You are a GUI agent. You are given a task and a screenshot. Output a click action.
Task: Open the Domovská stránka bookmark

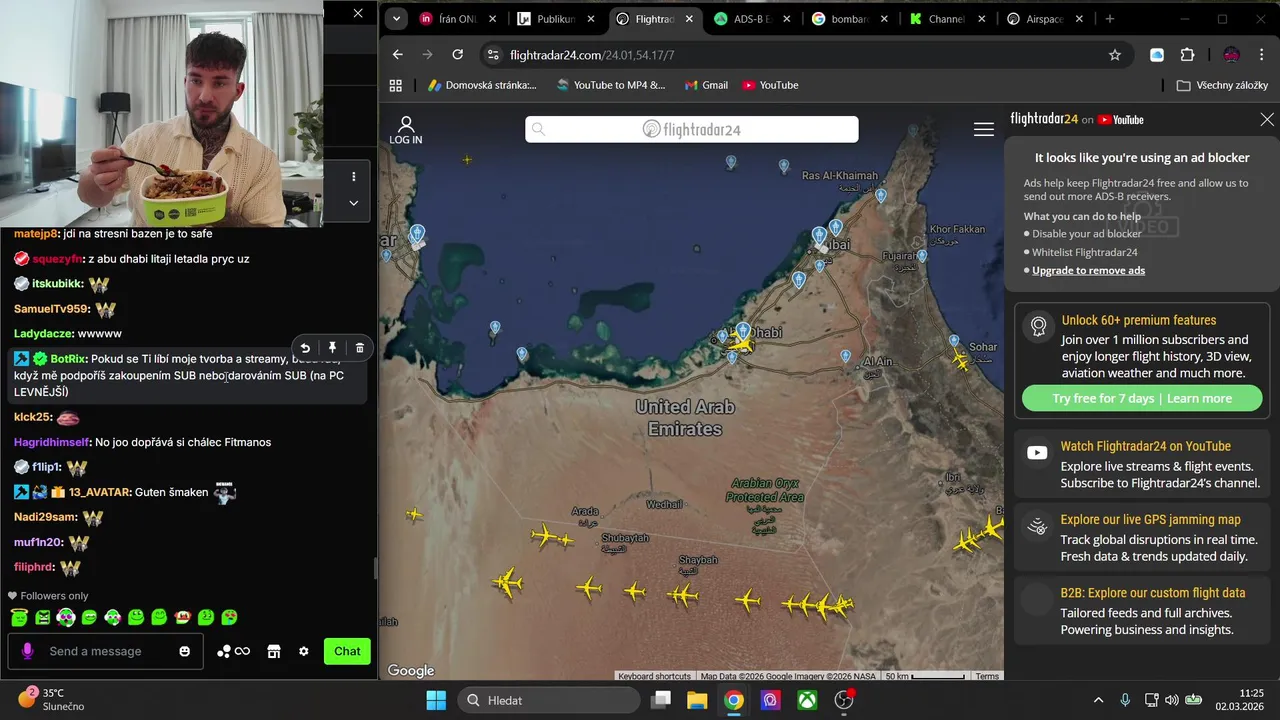coord(482,85)
